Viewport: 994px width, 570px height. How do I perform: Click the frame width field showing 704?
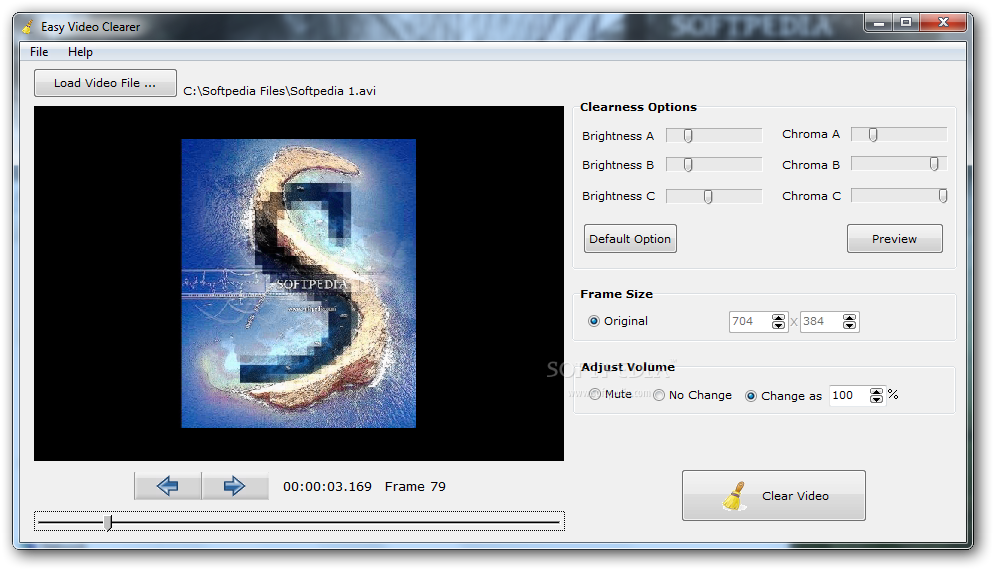tap(751, 321)
